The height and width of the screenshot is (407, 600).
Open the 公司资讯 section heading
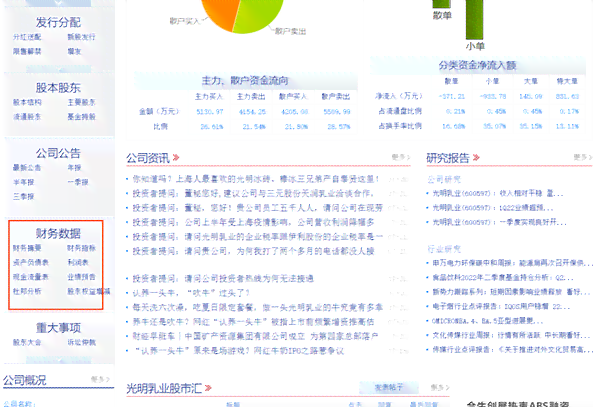(148, 158)
